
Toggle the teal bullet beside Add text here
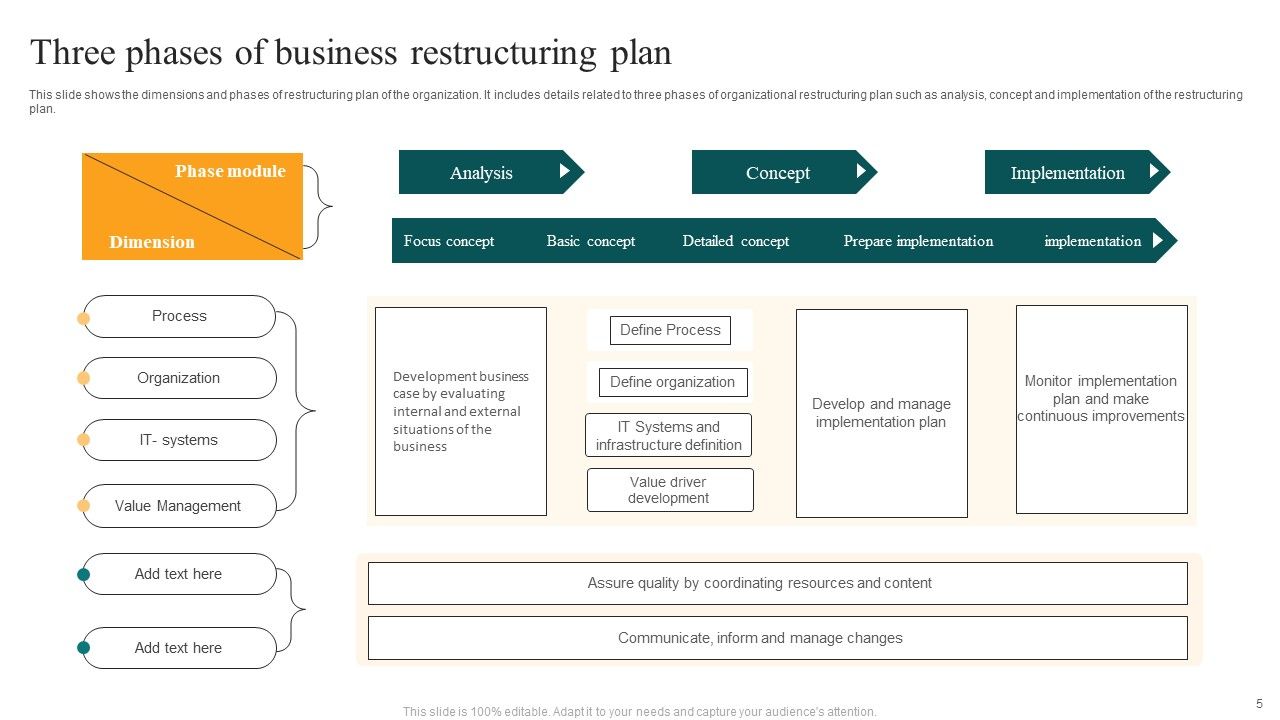click(x=82, y=574)
